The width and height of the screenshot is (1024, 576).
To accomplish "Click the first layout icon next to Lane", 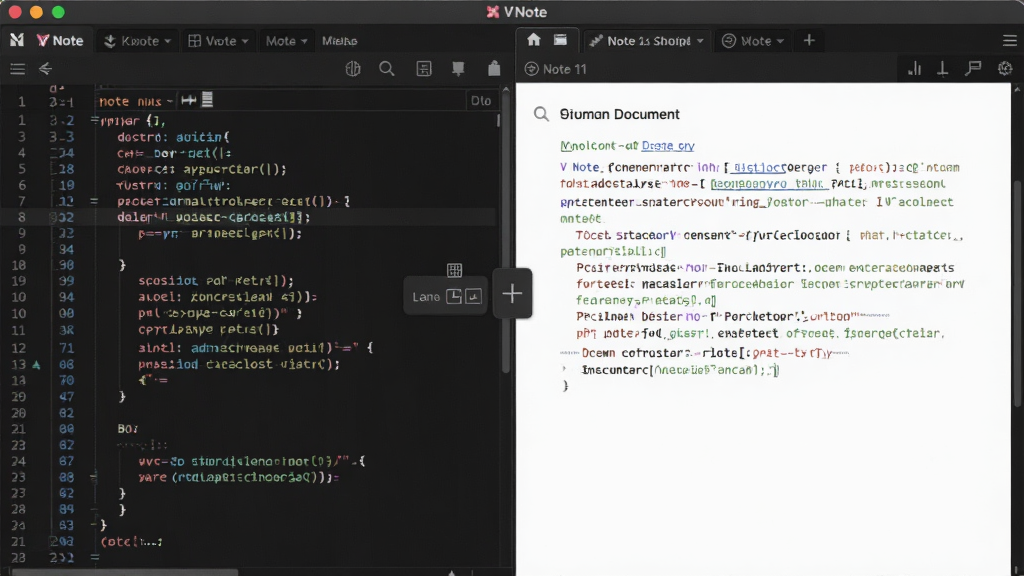I will pyautogui.click(x=454, y=296).
